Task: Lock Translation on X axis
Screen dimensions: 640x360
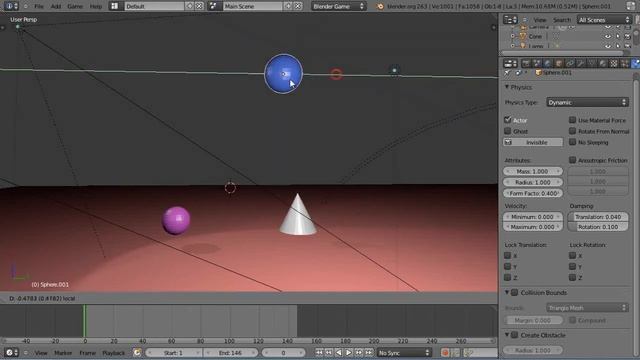Action: [x=508, y=256]
